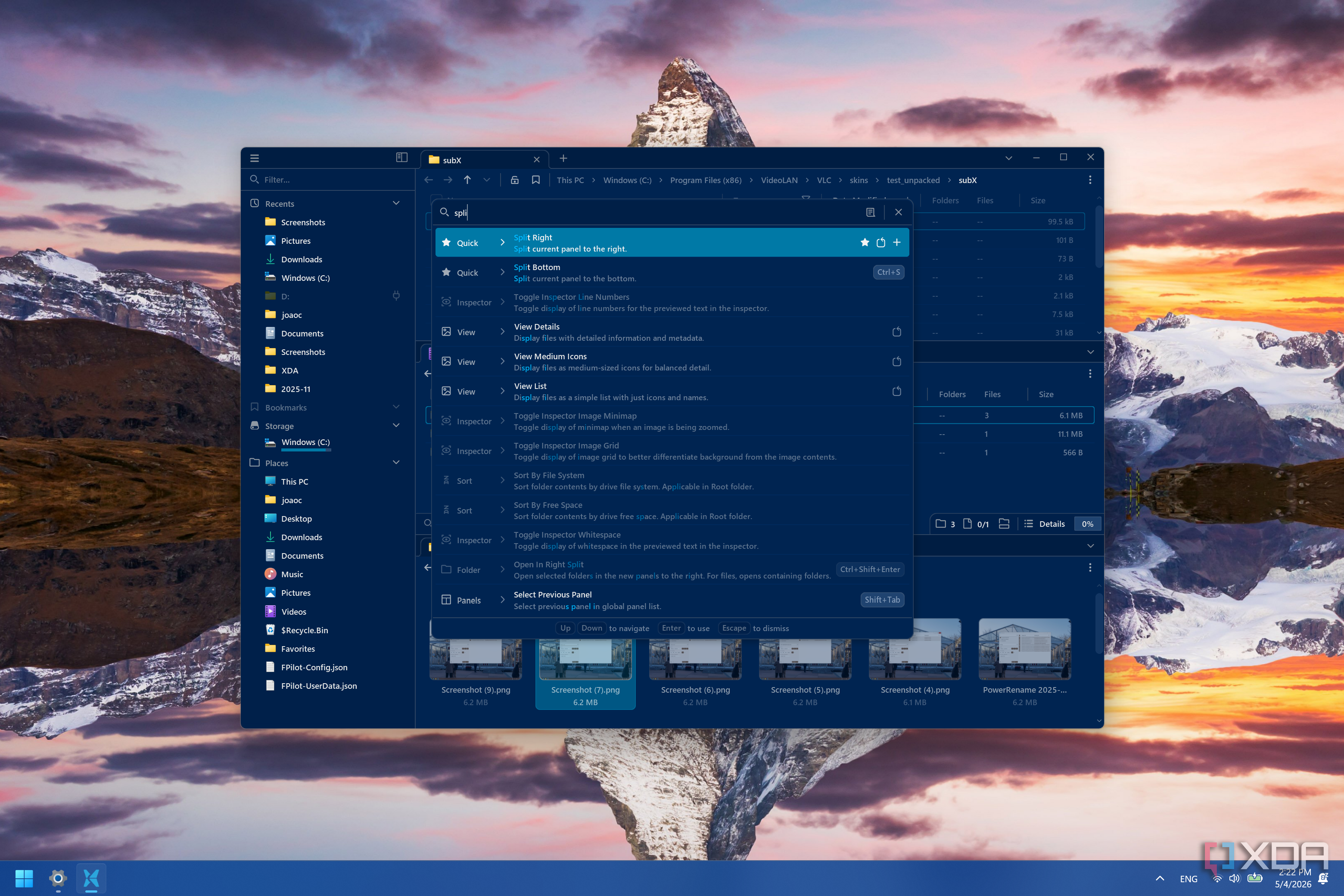Open XDA folder in Recents

[289, 370]
